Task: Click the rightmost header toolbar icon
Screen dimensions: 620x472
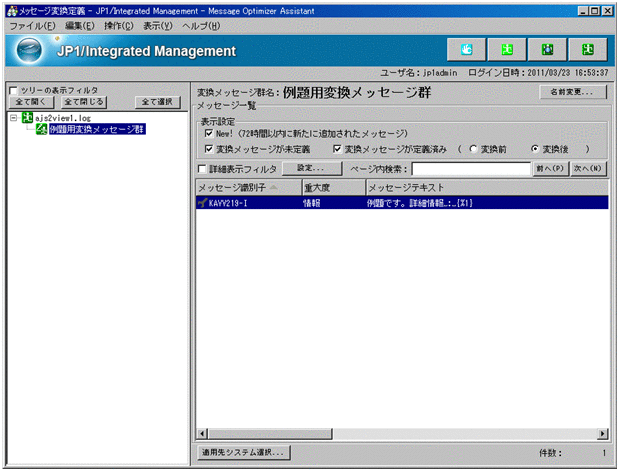Action: click(x=586, y=49)
